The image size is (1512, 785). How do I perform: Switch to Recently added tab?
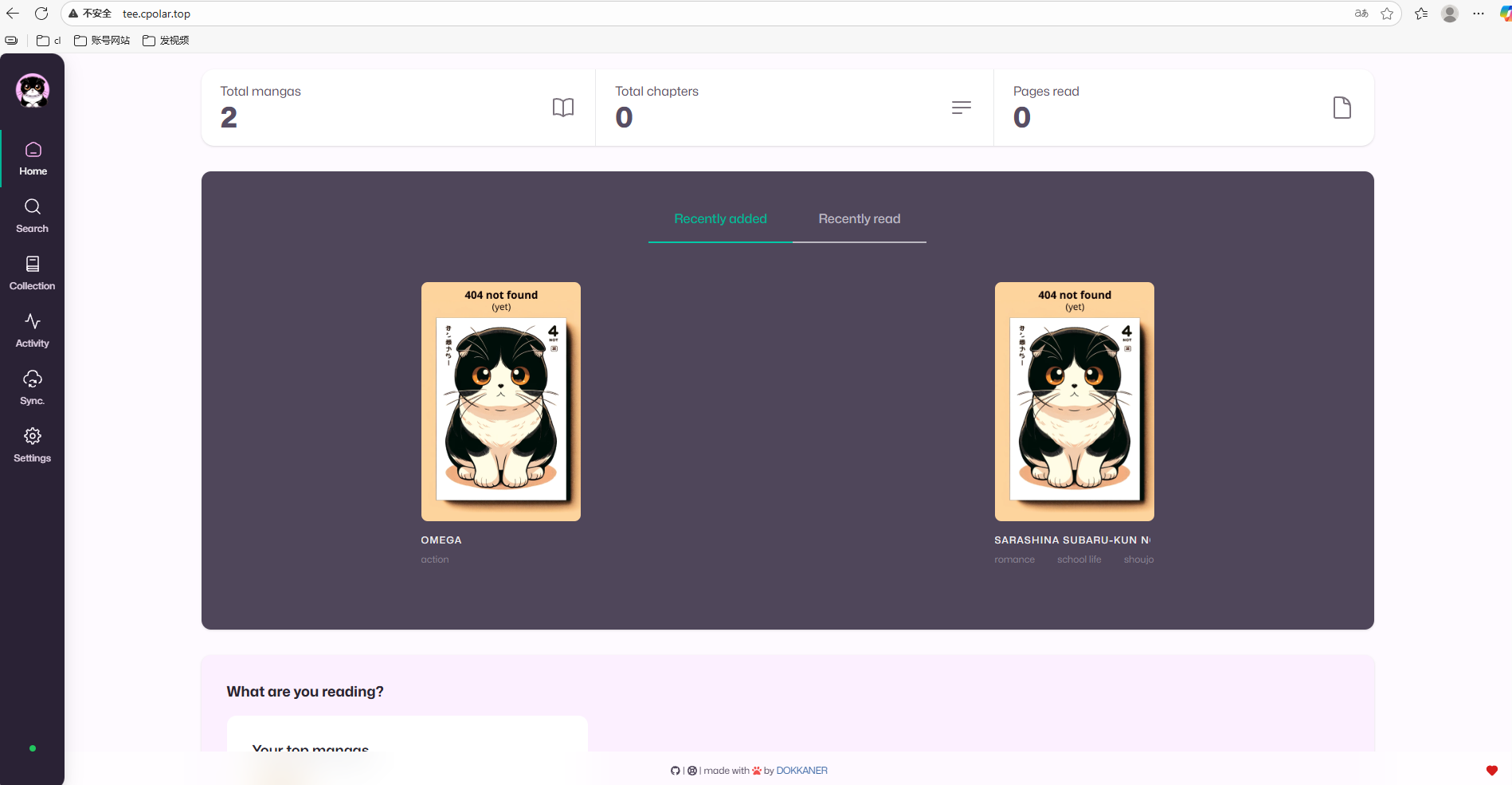(720, 219)
